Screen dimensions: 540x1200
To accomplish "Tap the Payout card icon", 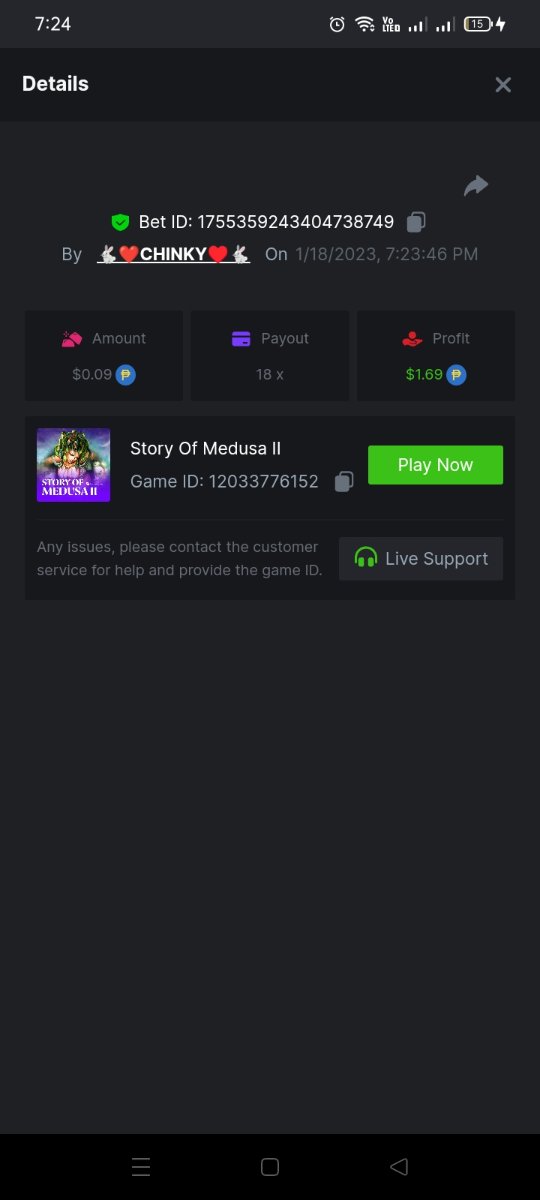I will click(241, 339).
